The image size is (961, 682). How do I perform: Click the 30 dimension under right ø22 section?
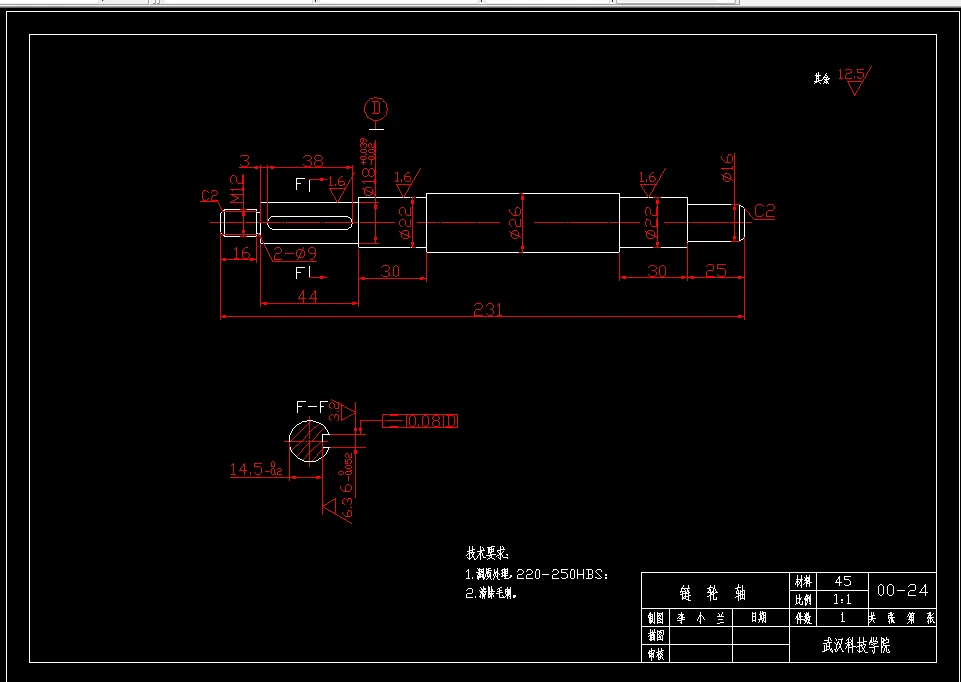pyautogui.click(x=656, y=270)
